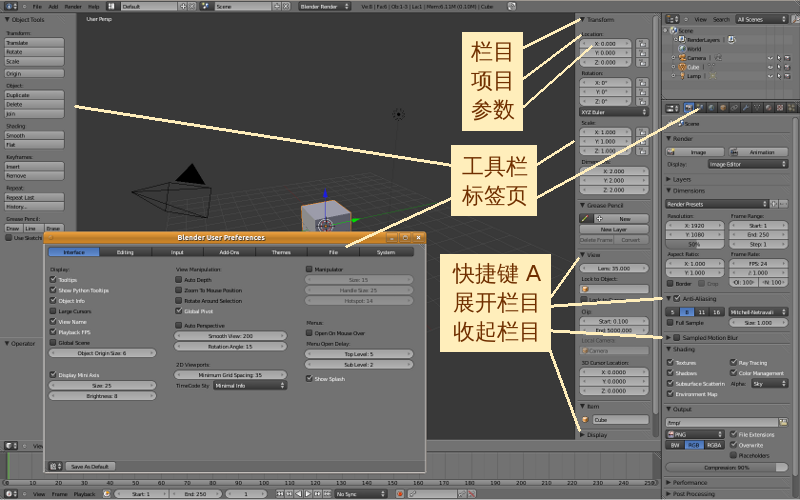Toggle the Ray Tracing checkbox

pos(733,362)
